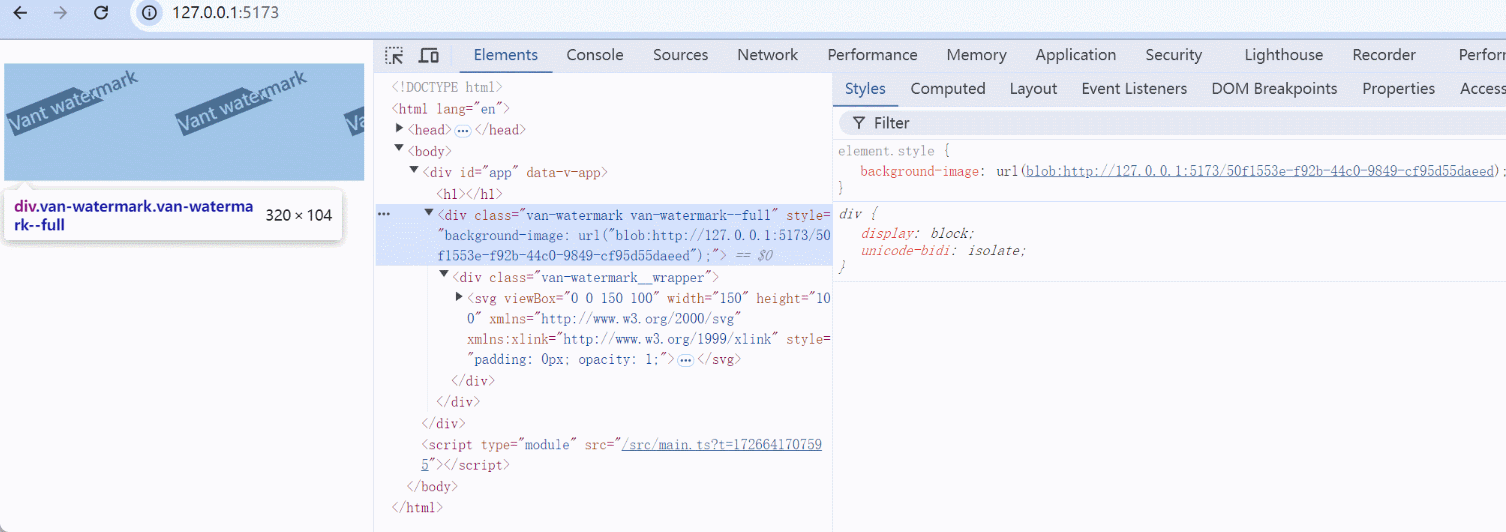Select the DOM Breakpoints sidebar tab

1274,89
